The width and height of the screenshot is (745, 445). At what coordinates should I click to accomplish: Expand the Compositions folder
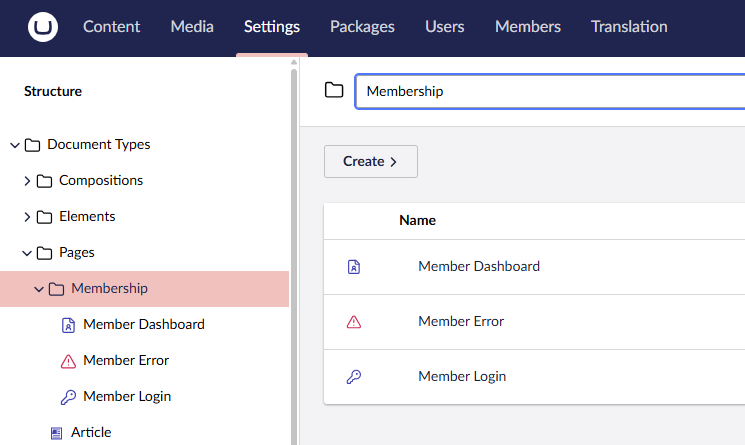(x=27, y=181)
